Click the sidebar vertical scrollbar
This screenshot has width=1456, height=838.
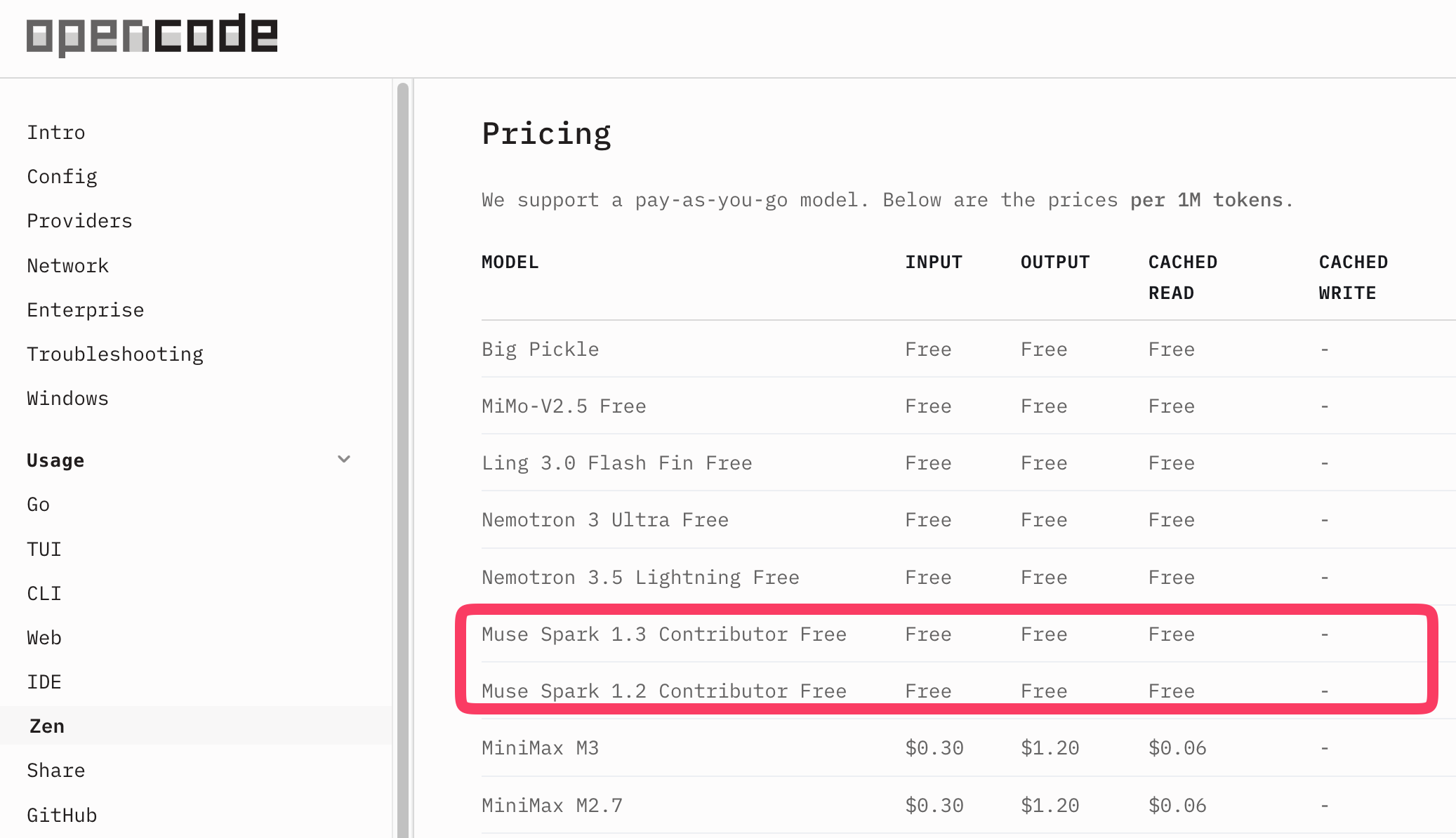tap(403, 460)
